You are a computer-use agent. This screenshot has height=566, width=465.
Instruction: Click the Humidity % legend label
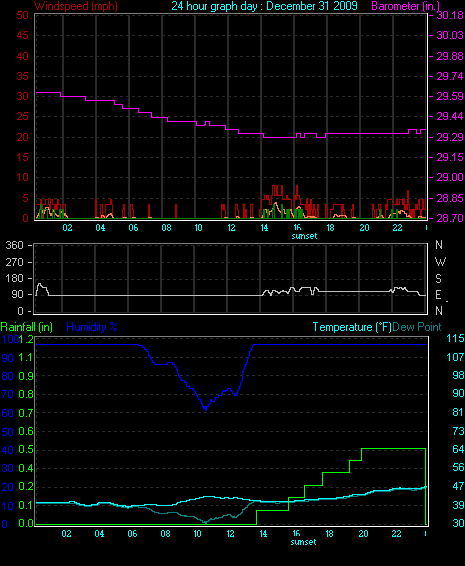(x=92, y=327)
